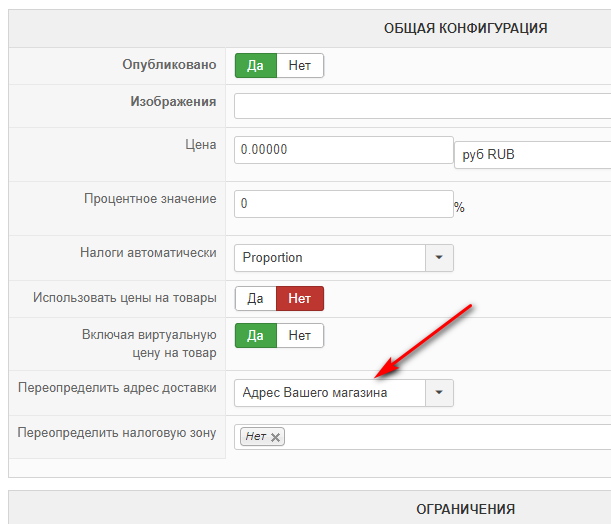Image resolution: width=611 pixels, height=524 pixels.
Task: Expand the Адрес Вашего магазина dropdown arrow
Action: click(439, 393)
